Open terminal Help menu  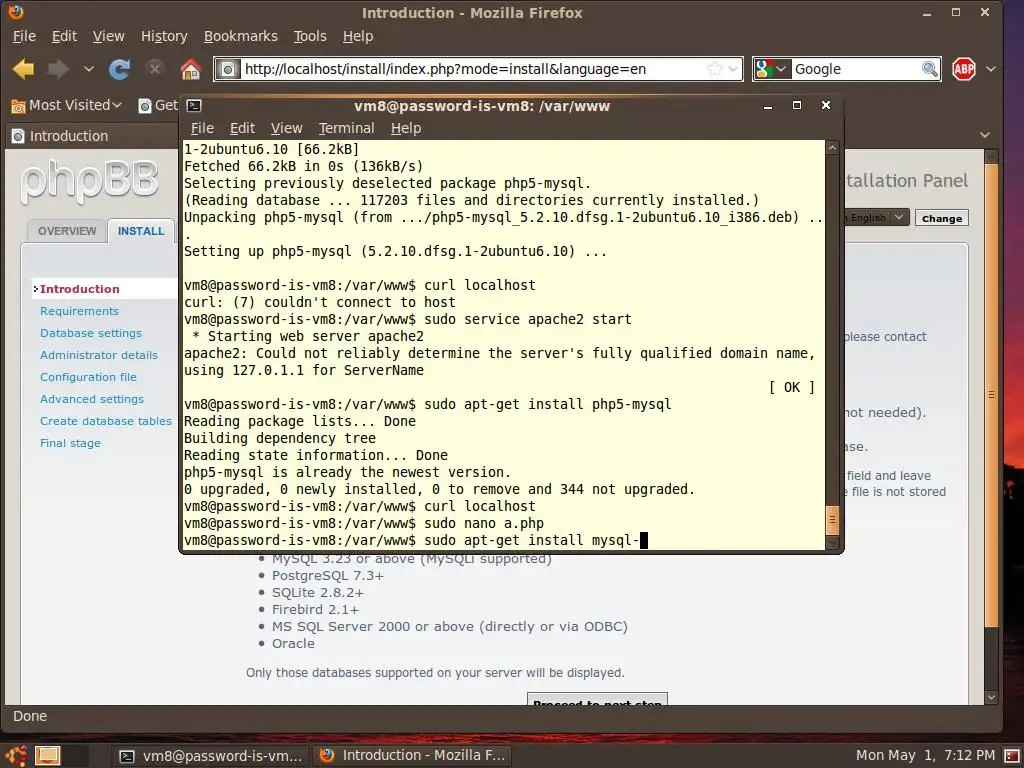point(406,129)
